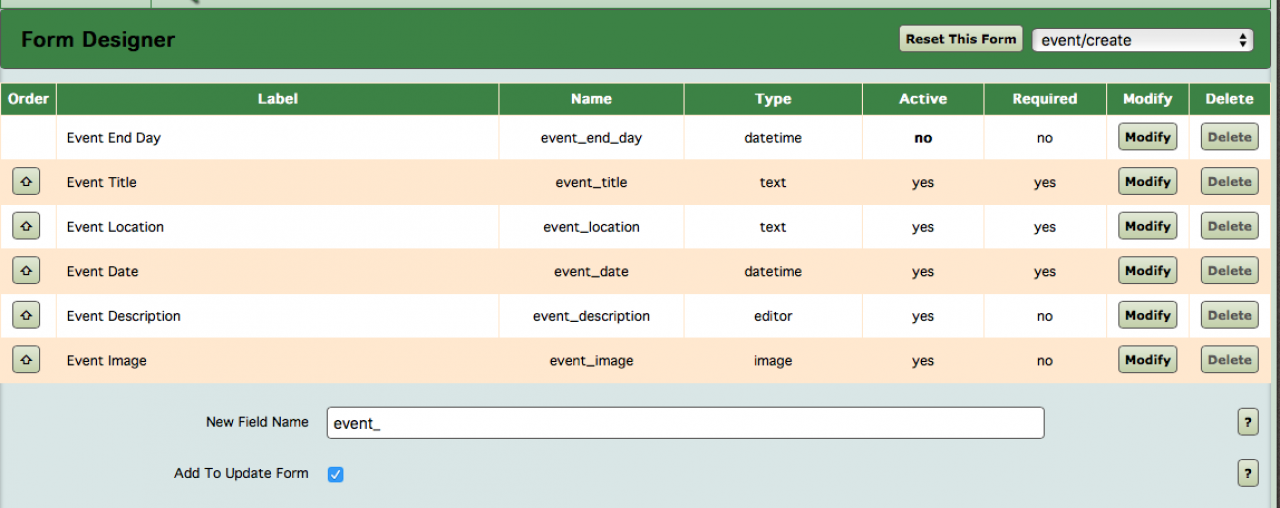Open the event/create form dropdown

tap(1143, 40)
